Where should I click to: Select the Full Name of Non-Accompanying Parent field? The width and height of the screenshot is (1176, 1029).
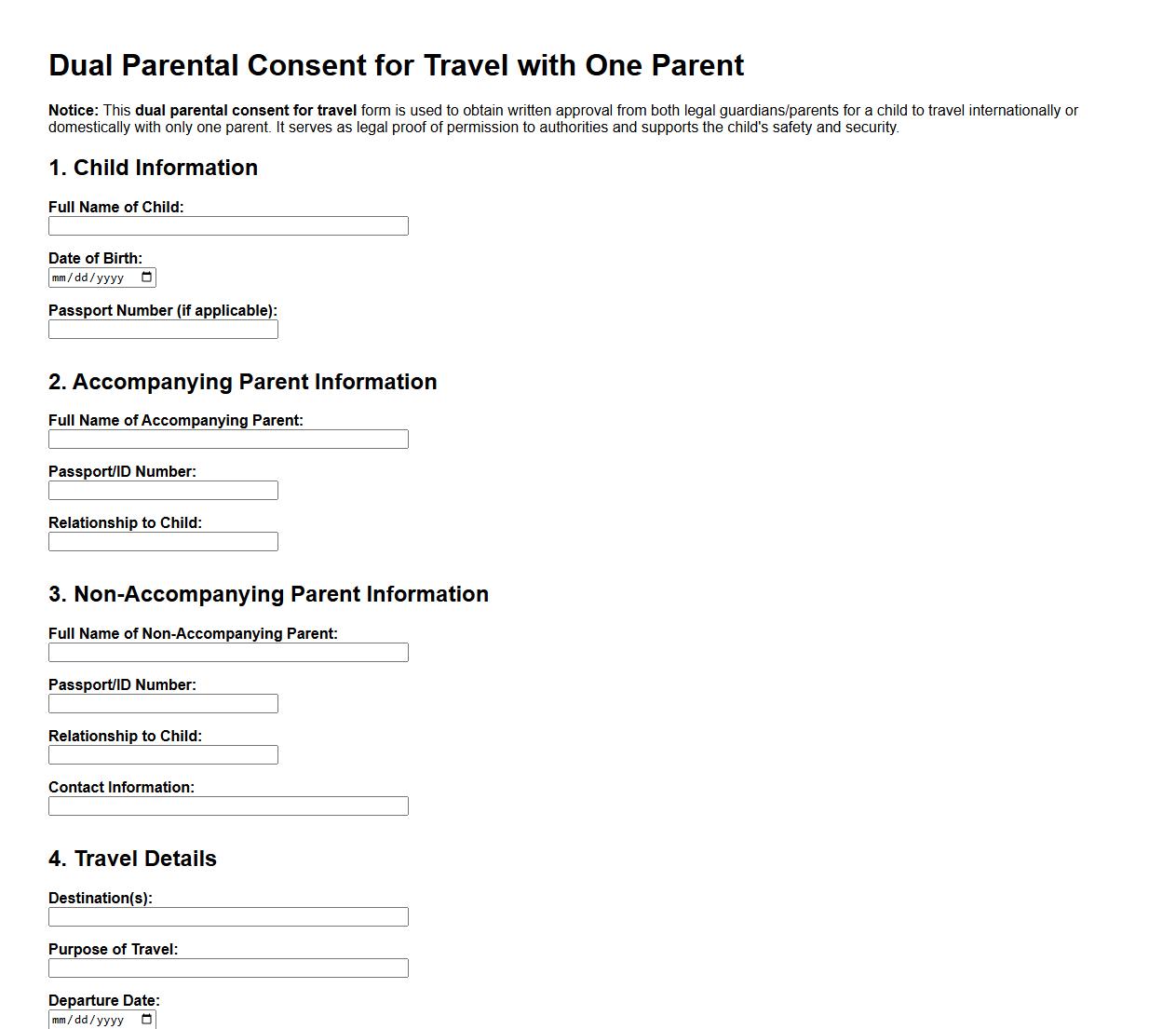tap(228, 652)
